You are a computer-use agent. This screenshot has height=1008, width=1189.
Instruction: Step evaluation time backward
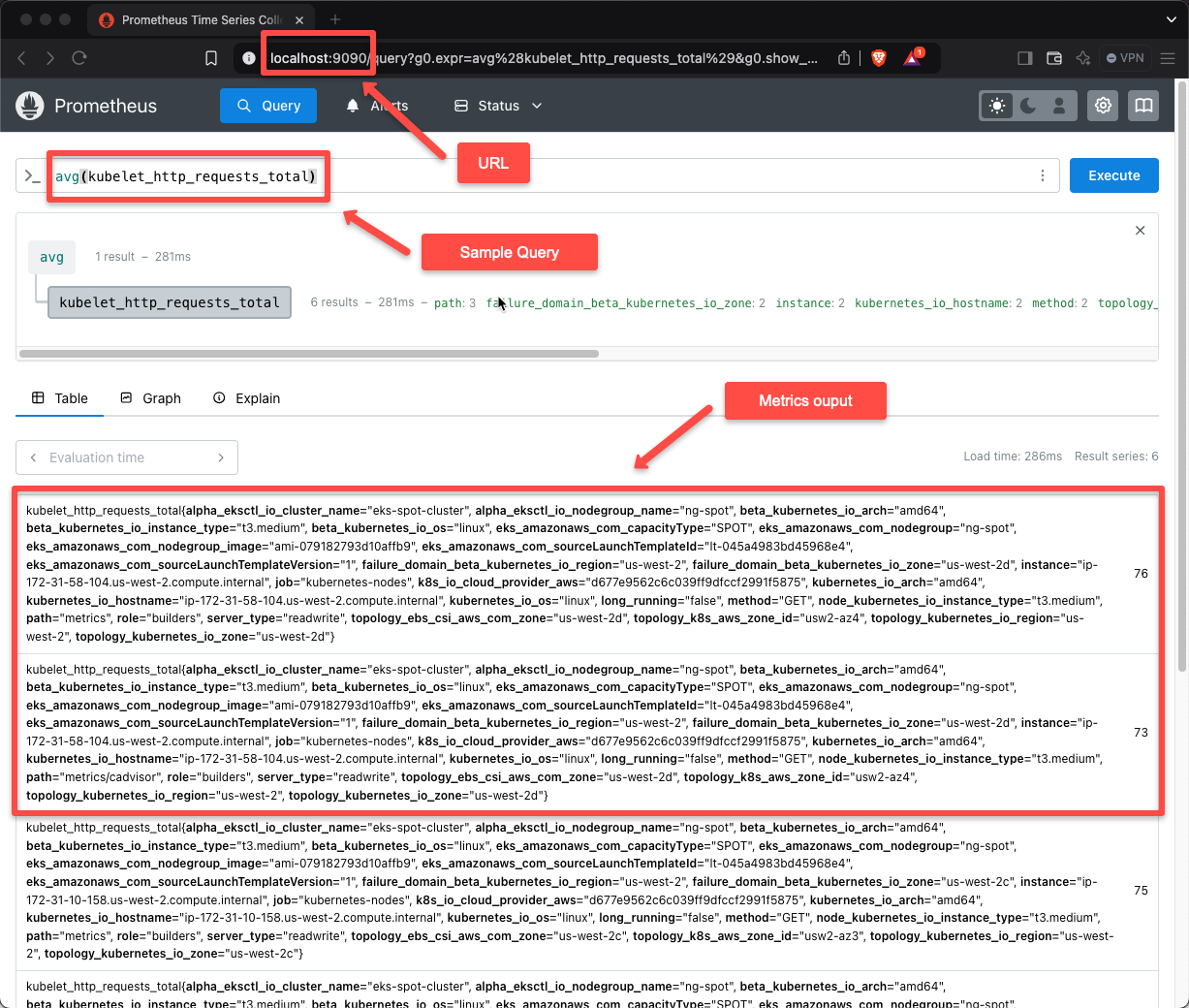tap(33, 457)
